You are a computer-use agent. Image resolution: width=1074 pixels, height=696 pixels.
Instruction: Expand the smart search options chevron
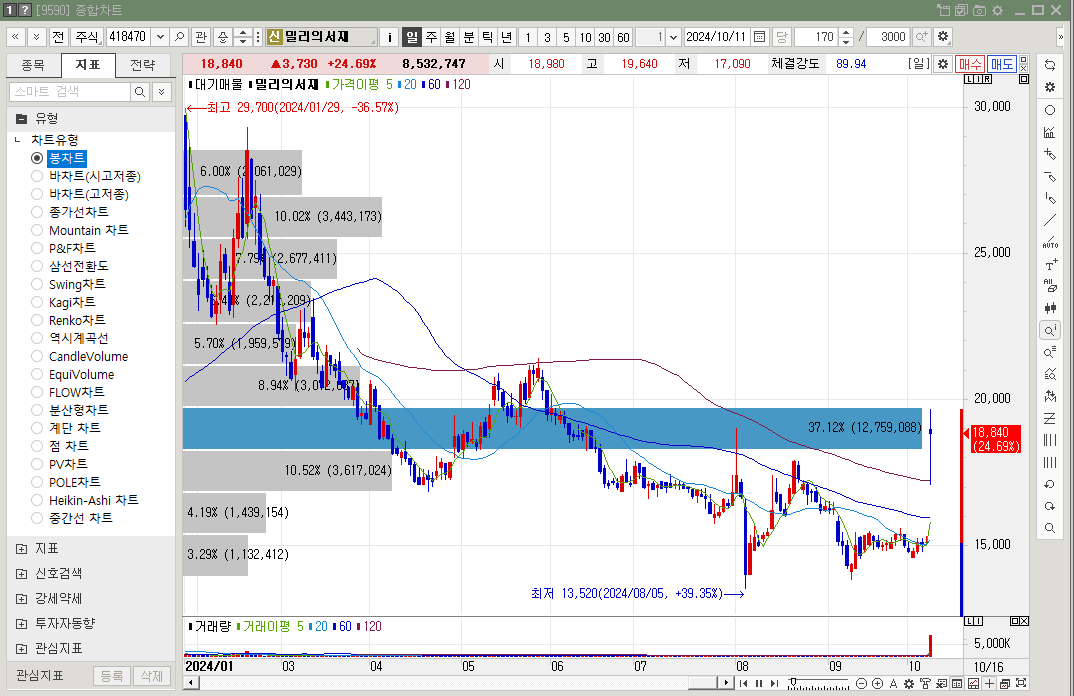point(162,92)
